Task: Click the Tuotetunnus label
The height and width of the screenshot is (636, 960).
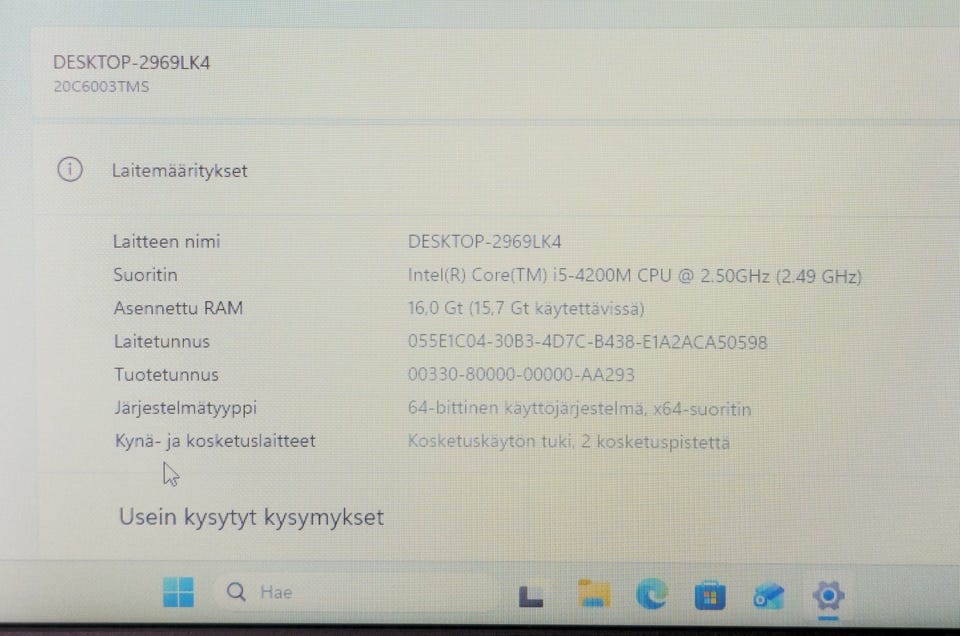Action: tap(166, 374)
